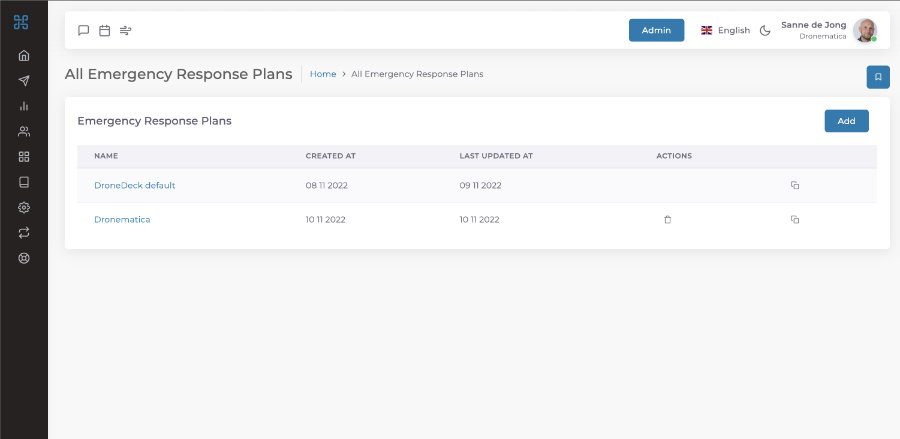Image resolution: width=900 pixels, height=439 pixels.
Task: Open the settings gear in sidebar
Action: pos(24,207)
